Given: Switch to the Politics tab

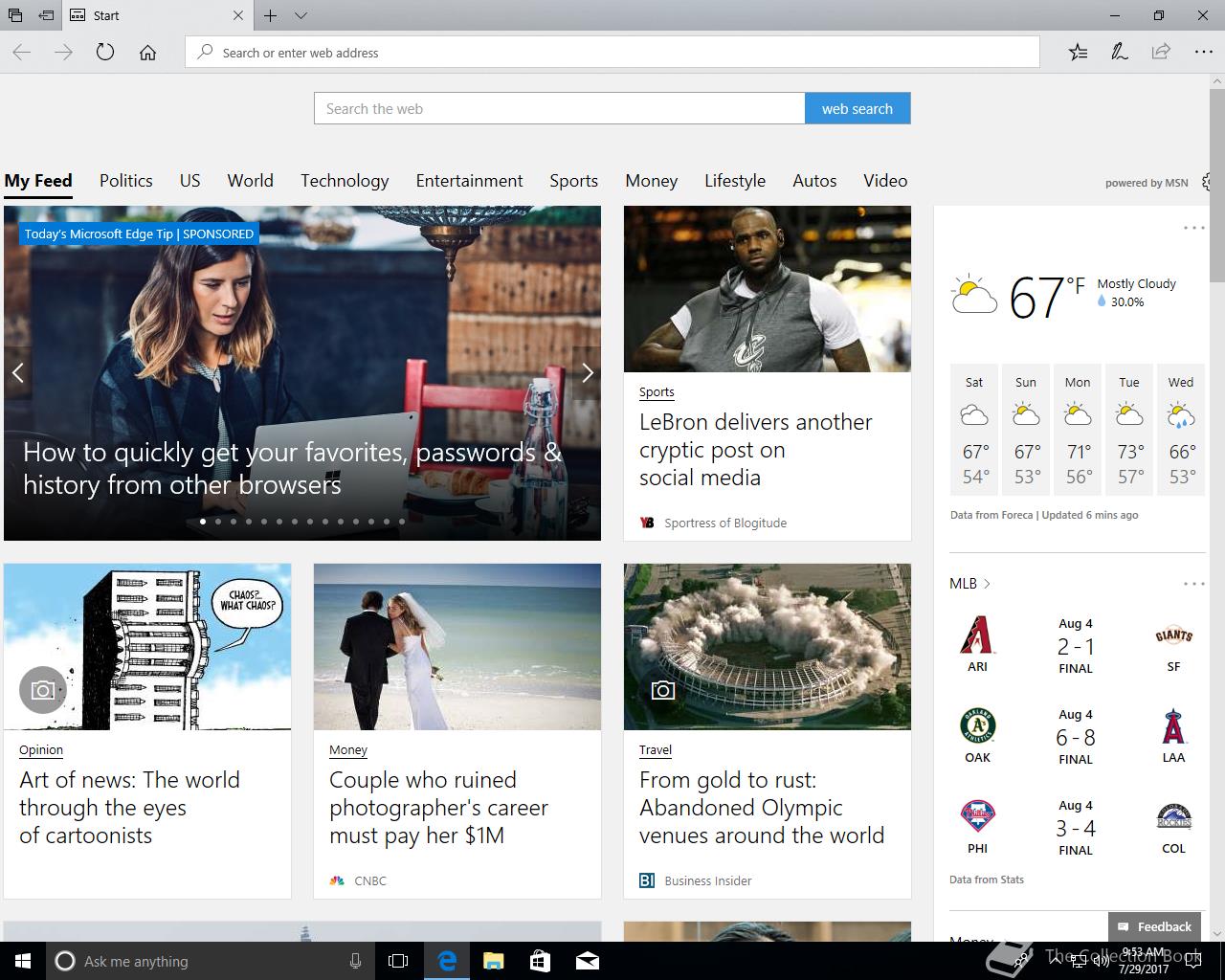Looking at the screenshot, I should coord(125,181).
